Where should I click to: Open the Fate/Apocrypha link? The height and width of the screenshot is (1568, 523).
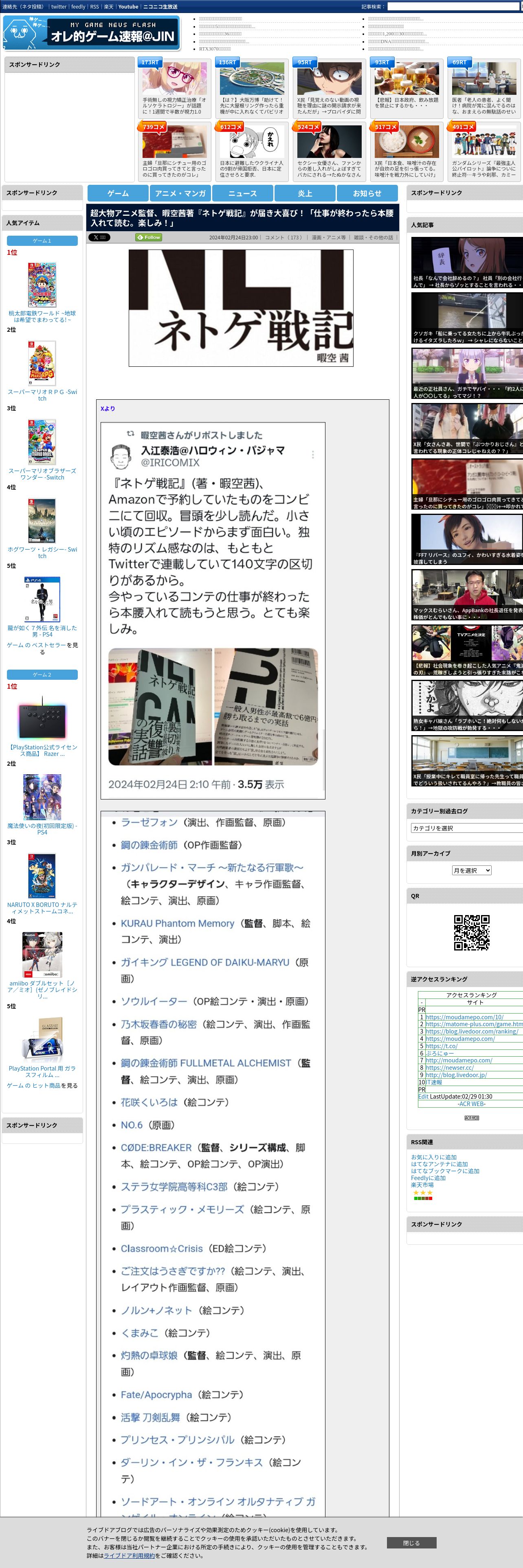pos(156,1395)
